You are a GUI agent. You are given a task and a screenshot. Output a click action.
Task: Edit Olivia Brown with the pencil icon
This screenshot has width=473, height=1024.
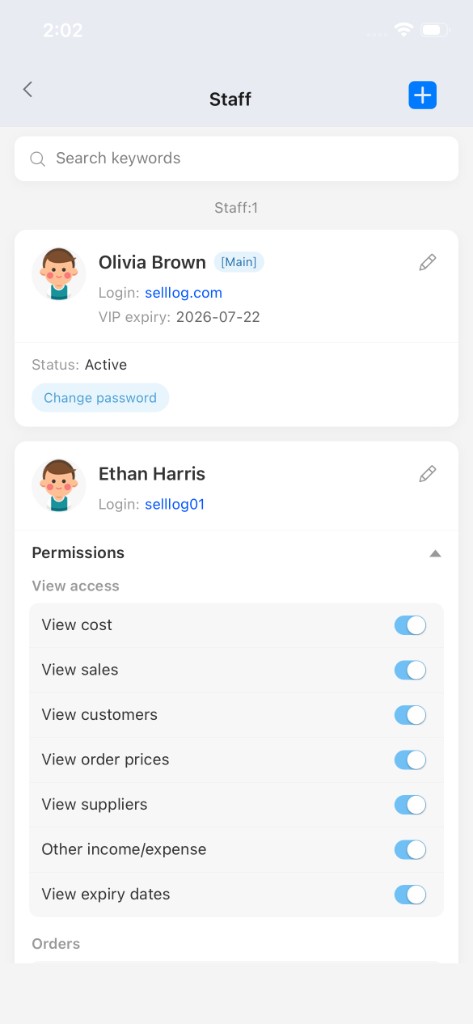(x=427, y=263)
